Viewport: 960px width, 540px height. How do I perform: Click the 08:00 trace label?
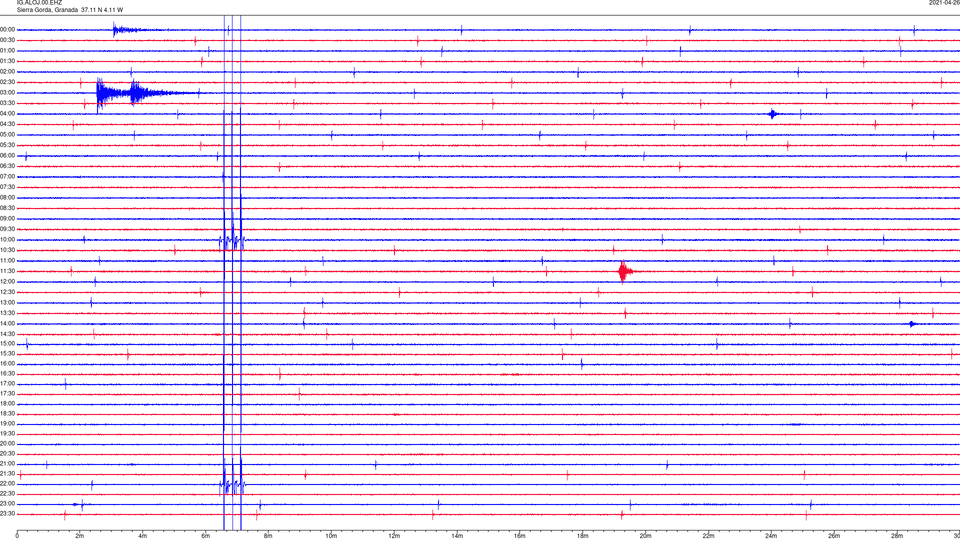(8, 198)
